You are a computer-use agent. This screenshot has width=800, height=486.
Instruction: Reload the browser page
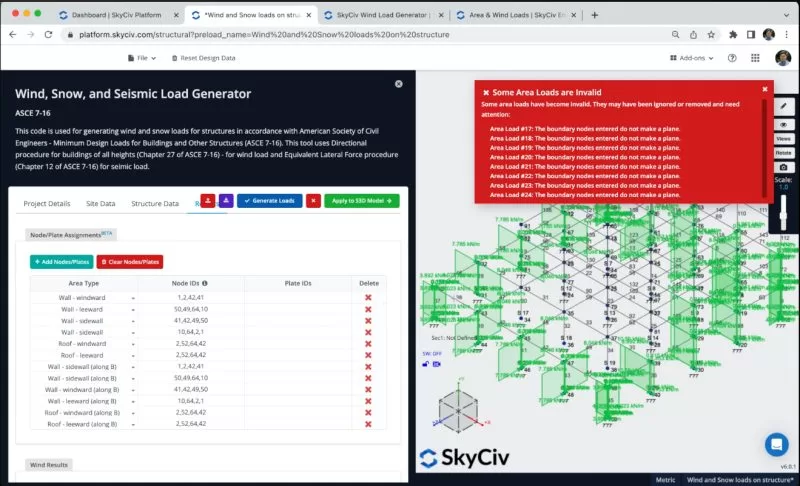pos(48,35)
